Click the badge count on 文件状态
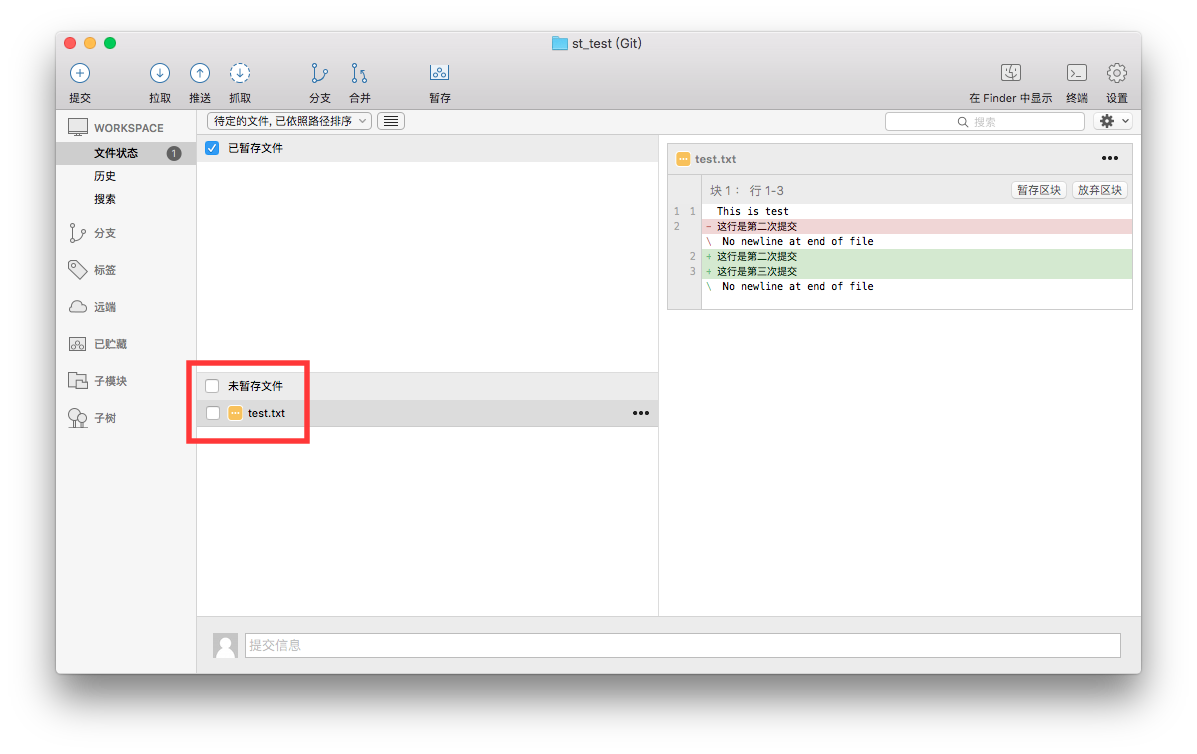 [174, 153]
